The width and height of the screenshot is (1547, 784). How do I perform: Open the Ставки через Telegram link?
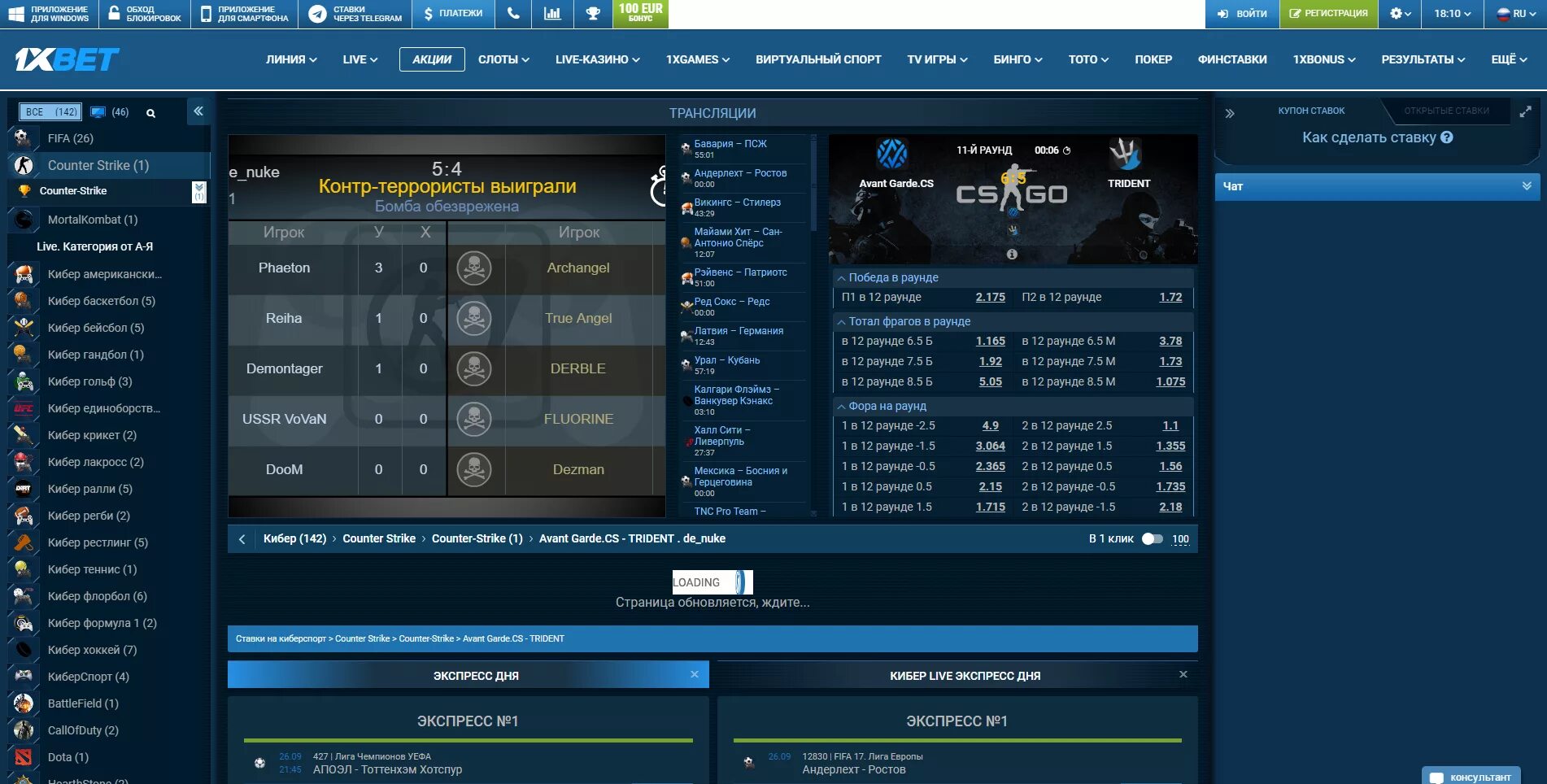pyautogui.click(x=355, y=14)
